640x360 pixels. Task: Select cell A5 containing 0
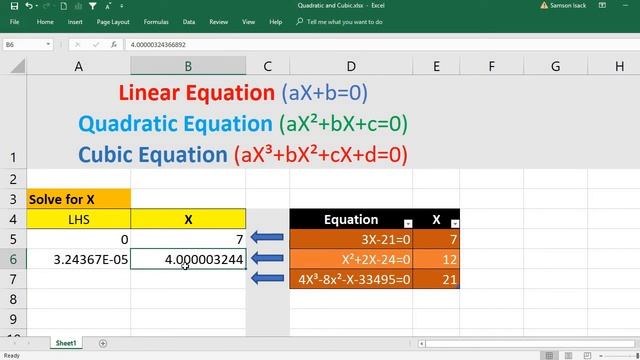click(x=79, y=239)
